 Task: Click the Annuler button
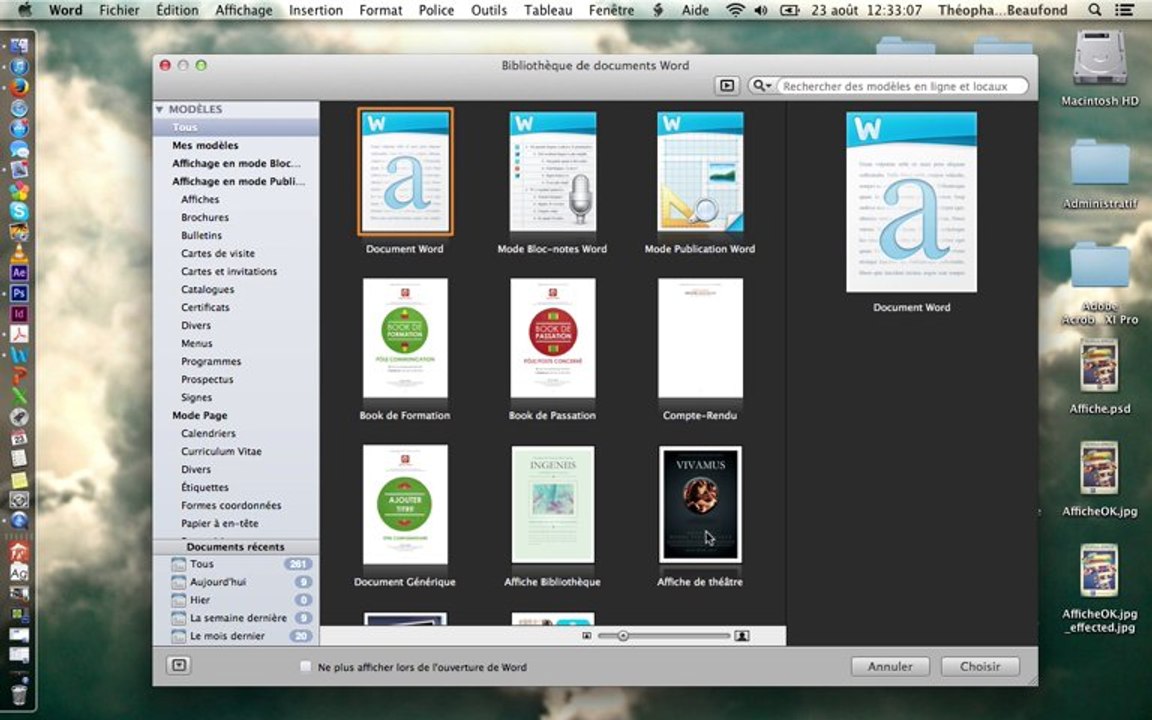(x=890, y=666)
